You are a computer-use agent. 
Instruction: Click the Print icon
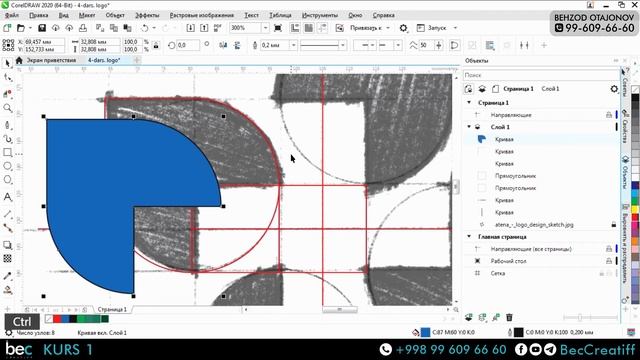pyautogui.click(x=83, y=28)
